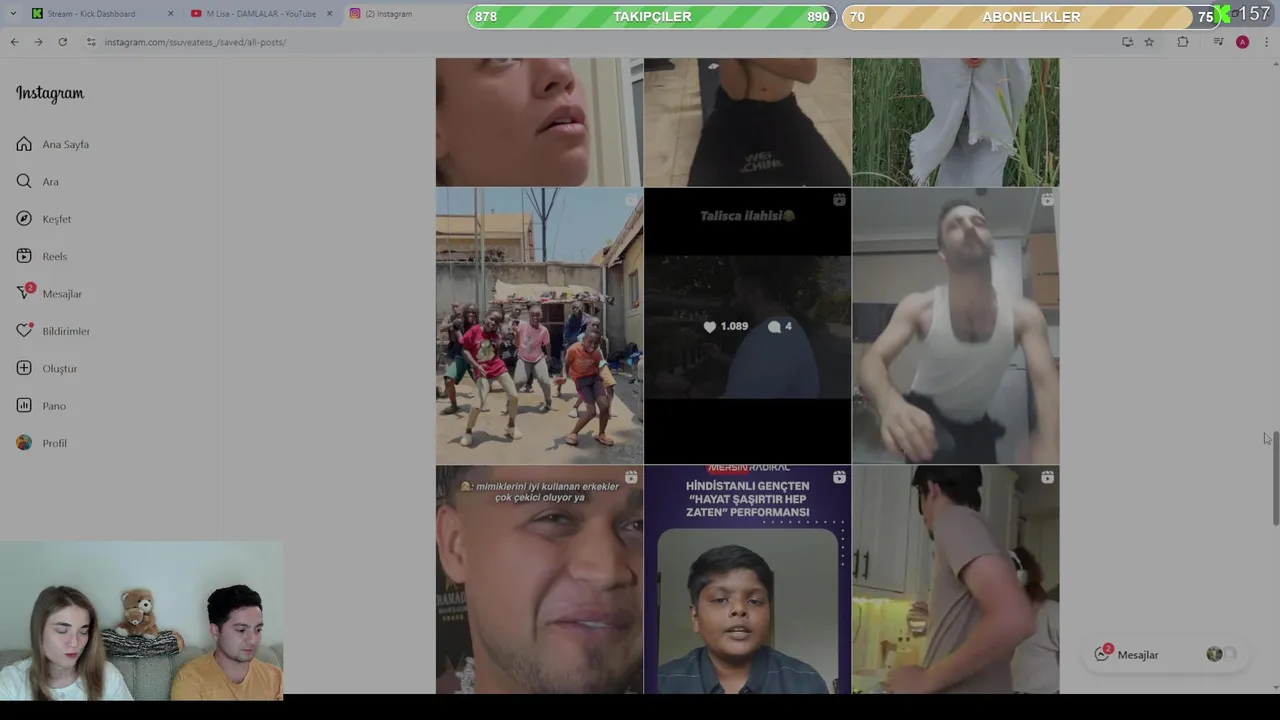This screenshot has width=1280, height=720.
Task: Click the scrollbar down arrow
Action: [x=1275, y=688]
